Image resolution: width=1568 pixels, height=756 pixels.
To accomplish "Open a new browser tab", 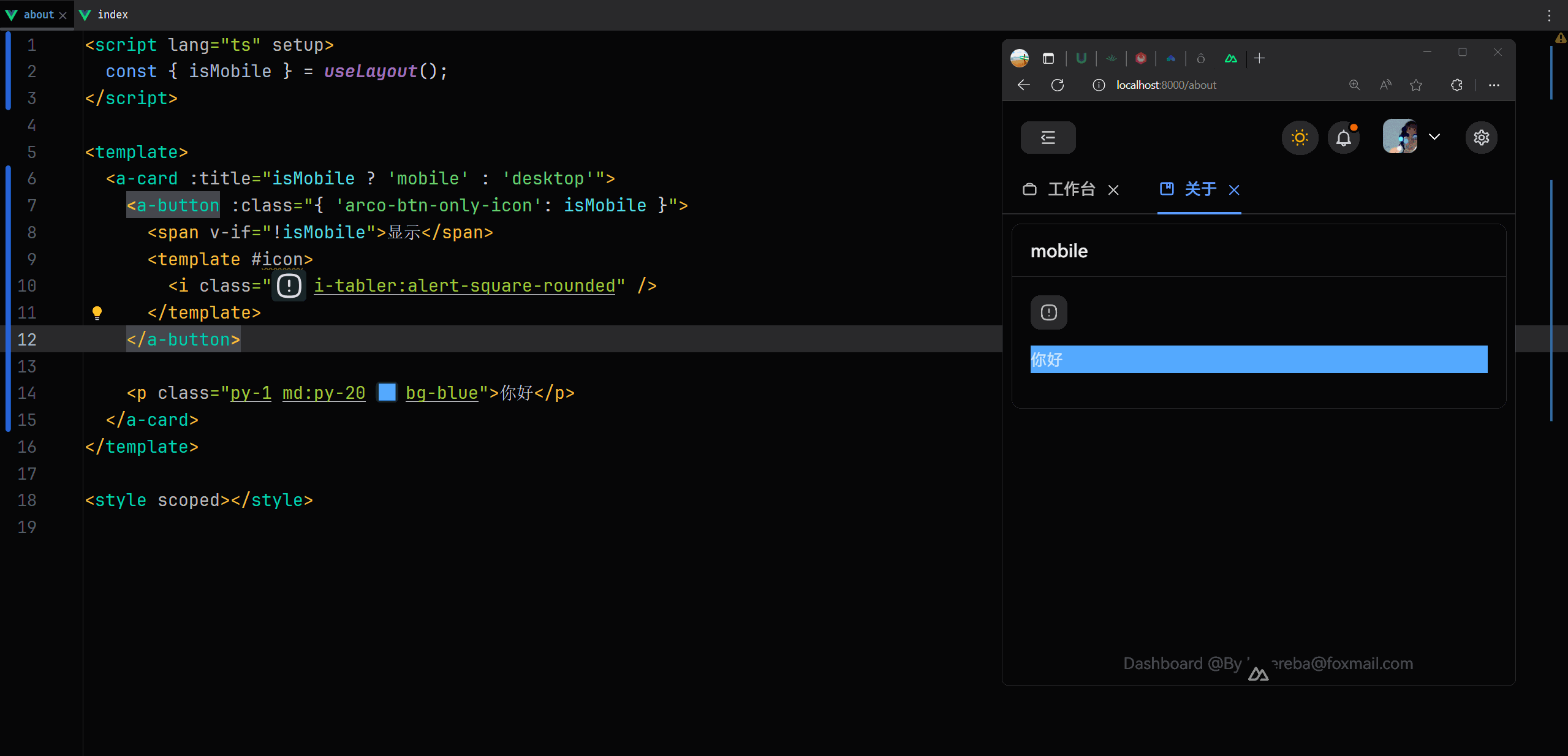I will (1259, 58).
